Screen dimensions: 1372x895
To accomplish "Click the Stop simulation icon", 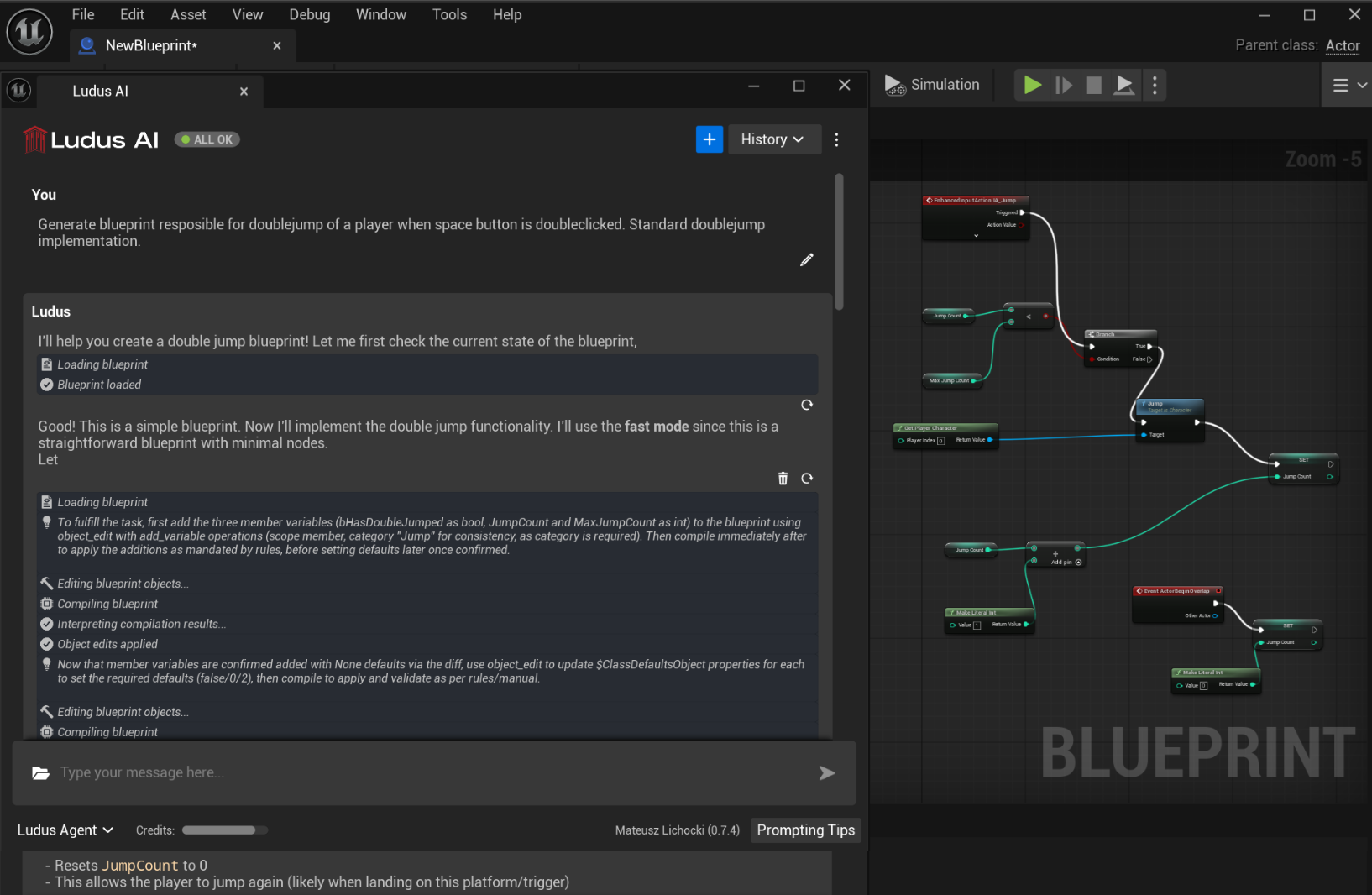I will [1093, 85].
